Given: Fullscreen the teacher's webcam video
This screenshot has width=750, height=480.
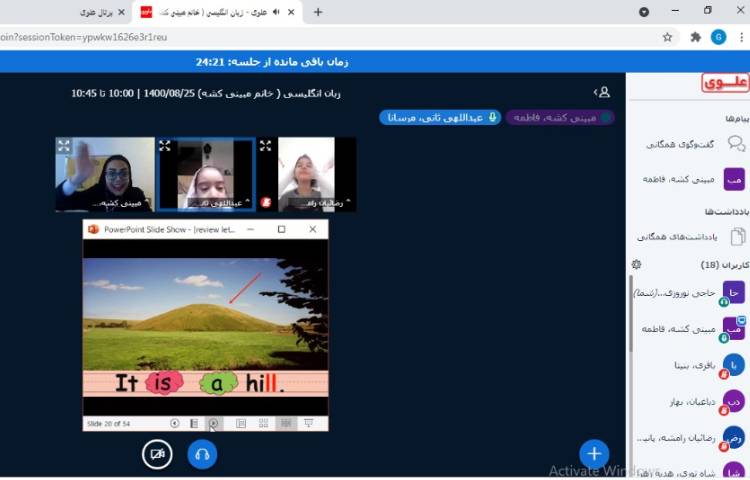Looking at the screenshot, I should (64, 145).
